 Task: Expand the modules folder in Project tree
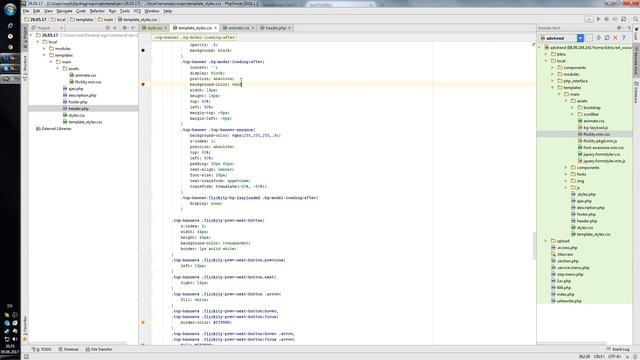click(x=44, y=49)
